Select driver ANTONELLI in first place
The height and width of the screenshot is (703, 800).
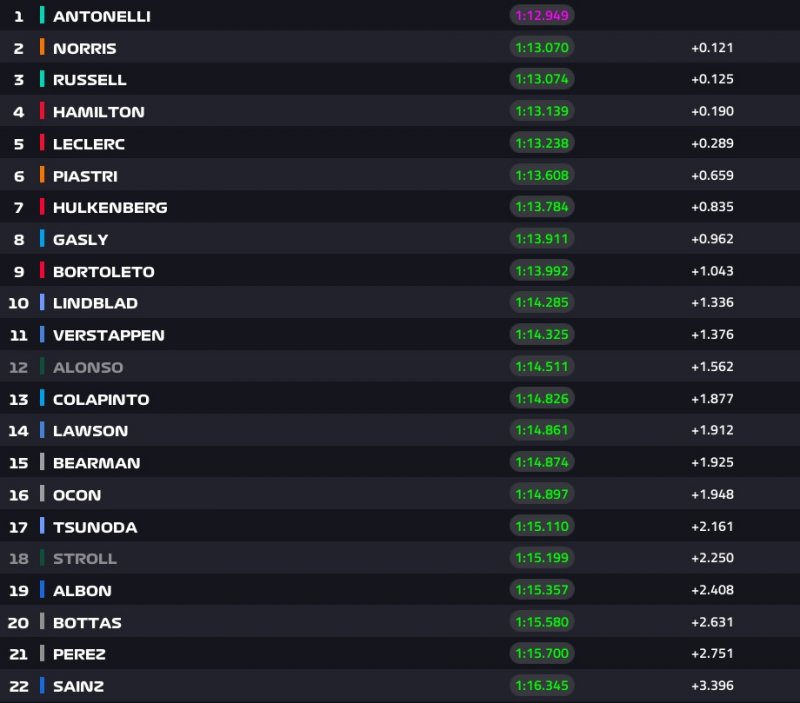tap(102, 16)
